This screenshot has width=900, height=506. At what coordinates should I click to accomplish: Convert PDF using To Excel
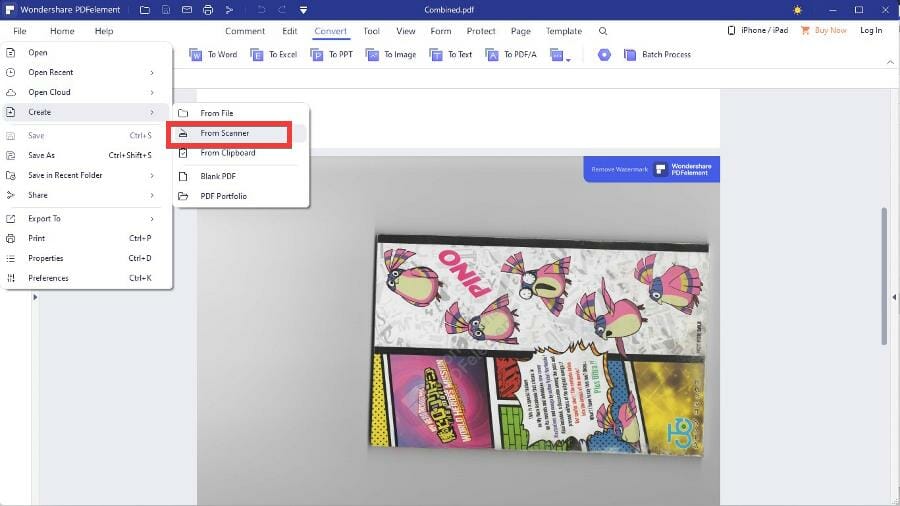[274, 55]
